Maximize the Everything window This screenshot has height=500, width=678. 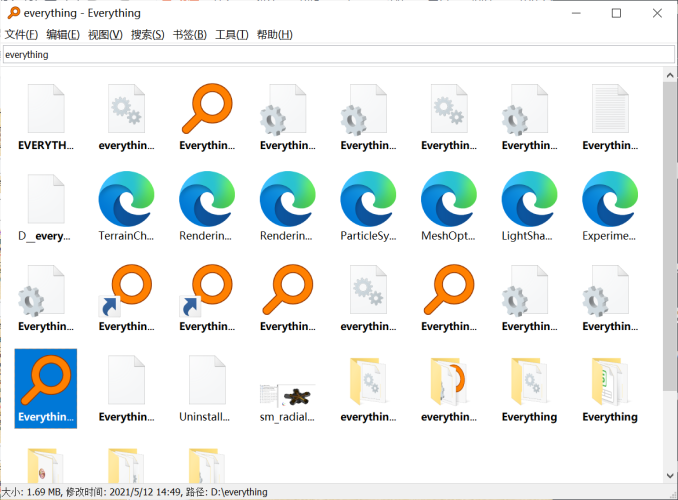click(616, 13)
